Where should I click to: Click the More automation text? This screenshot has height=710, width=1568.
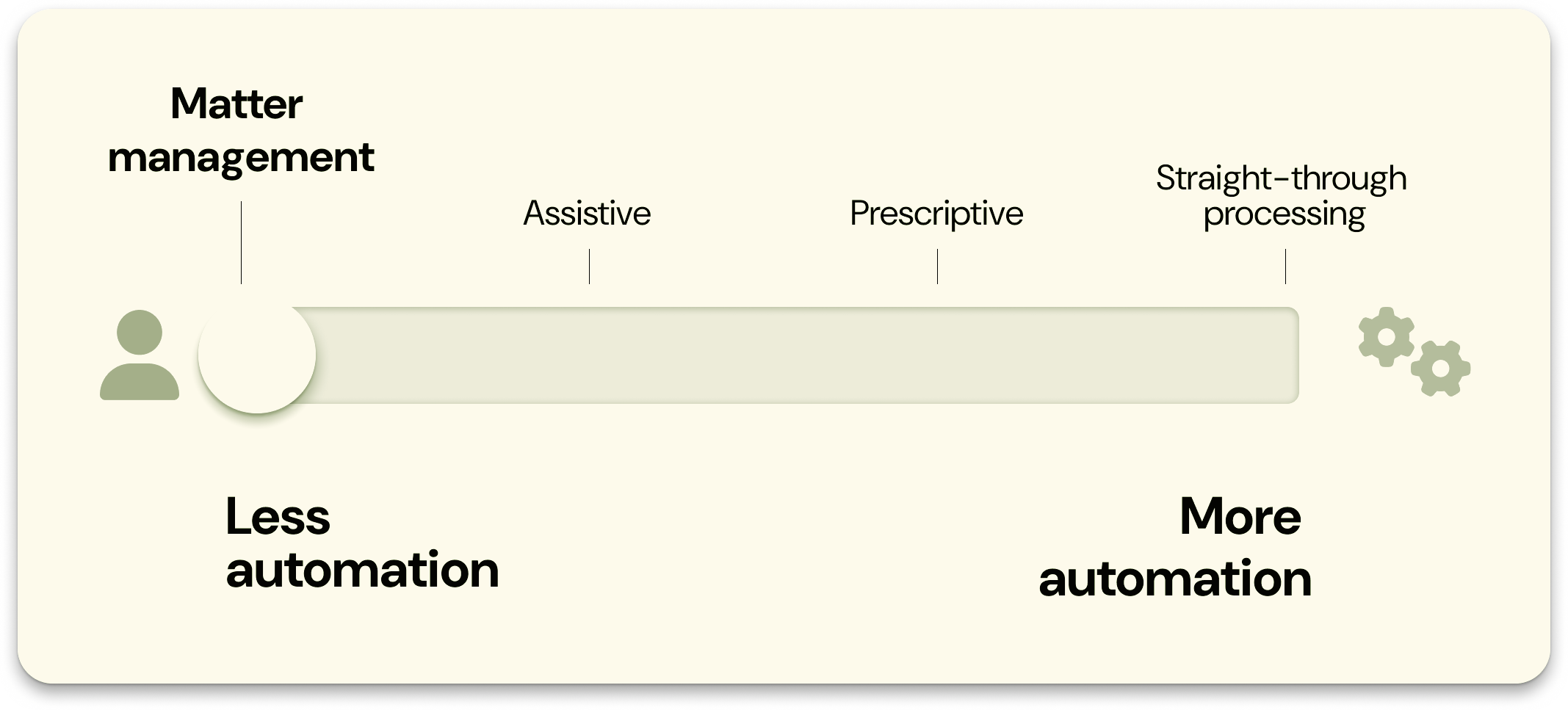click(1176, 548)
